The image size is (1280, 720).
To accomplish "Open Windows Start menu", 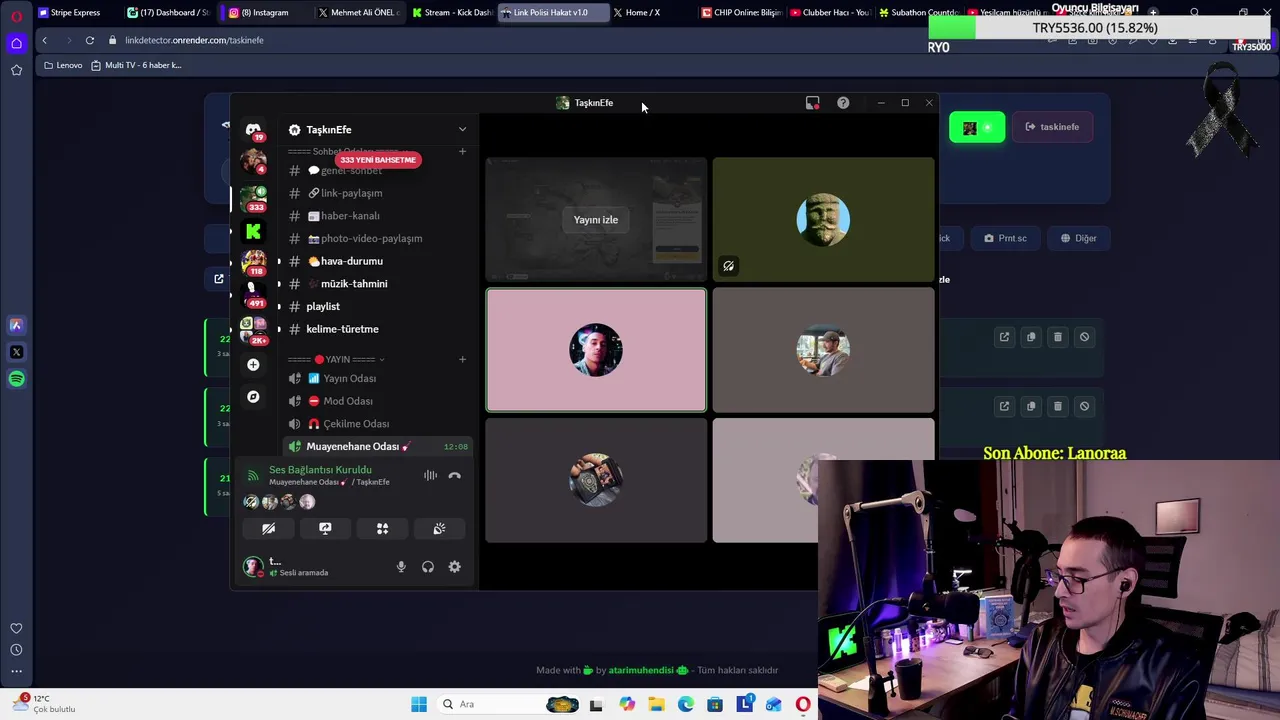I will pyautogui.click(x=419, y=704).
